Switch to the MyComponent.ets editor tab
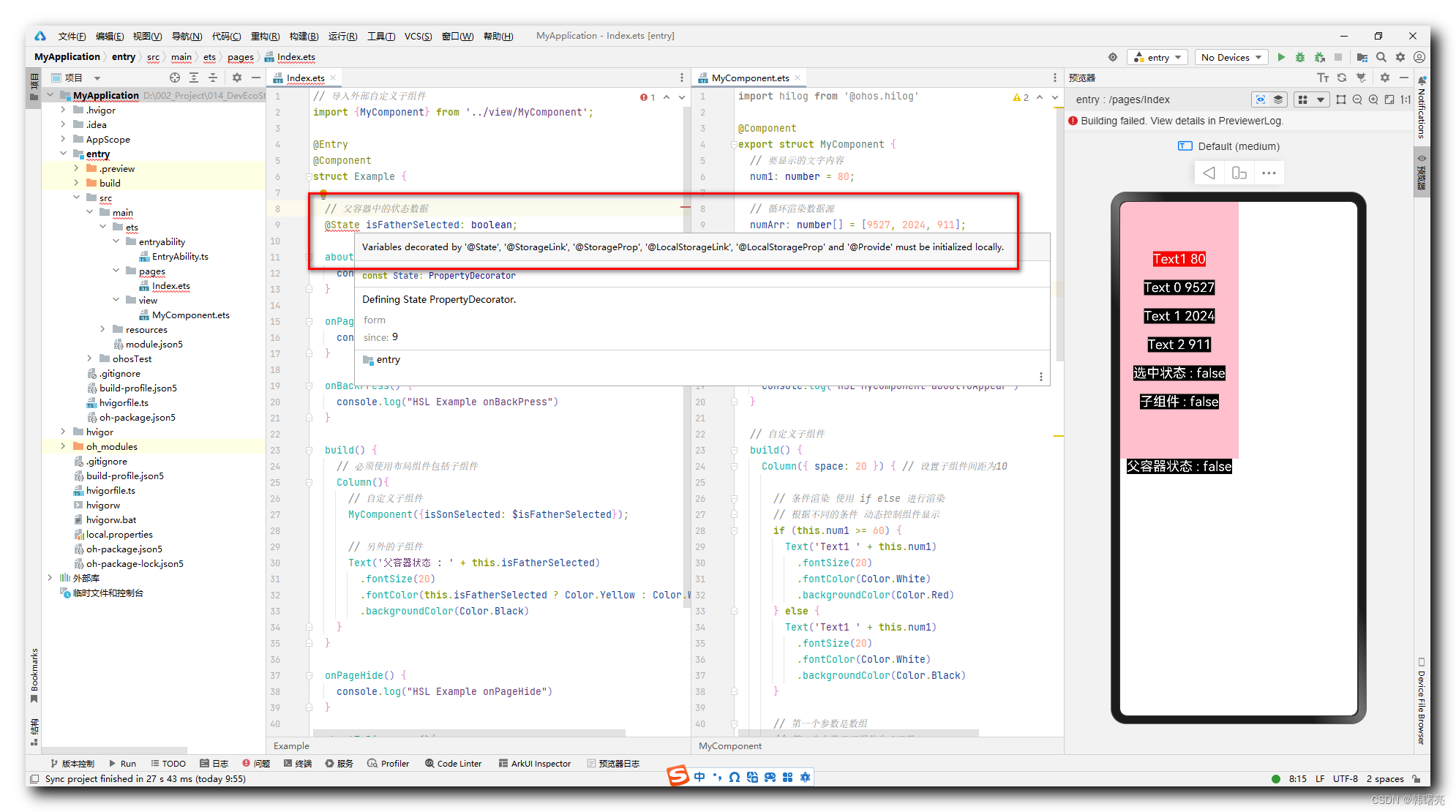1456x812 pixels. 750,78
